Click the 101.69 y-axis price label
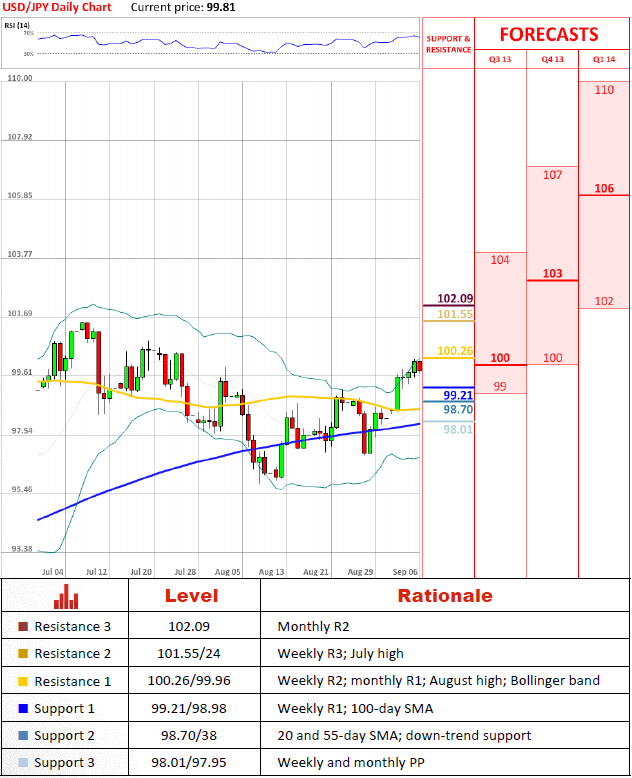The image size is (632, 778). pos(20,313)
